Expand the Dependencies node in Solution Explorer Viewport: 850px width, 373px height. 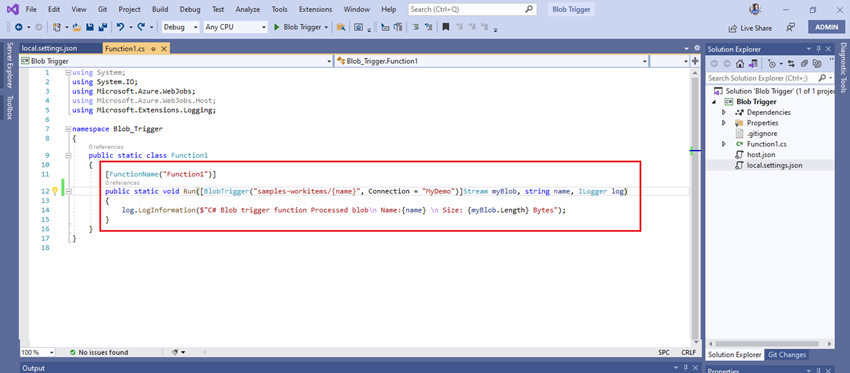pos(724,112)
